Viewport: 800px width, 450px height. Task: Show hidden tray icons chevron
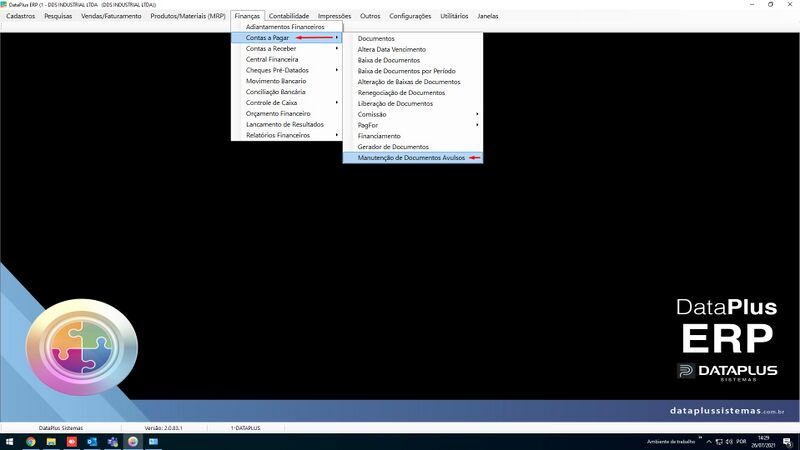pyautogui.click(x=709, y=442)
